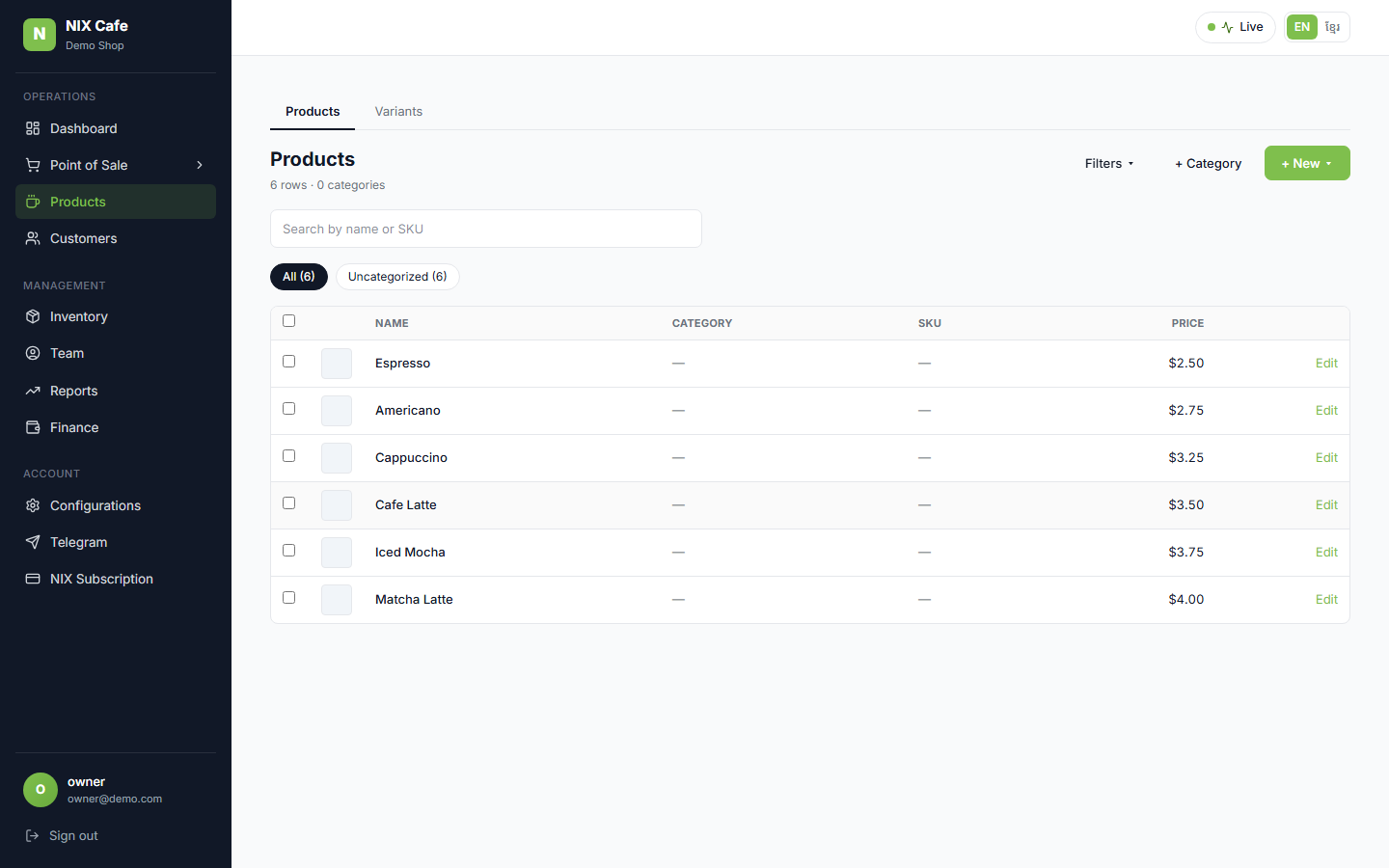Edit the Cappuccino product

point(1326,458)
